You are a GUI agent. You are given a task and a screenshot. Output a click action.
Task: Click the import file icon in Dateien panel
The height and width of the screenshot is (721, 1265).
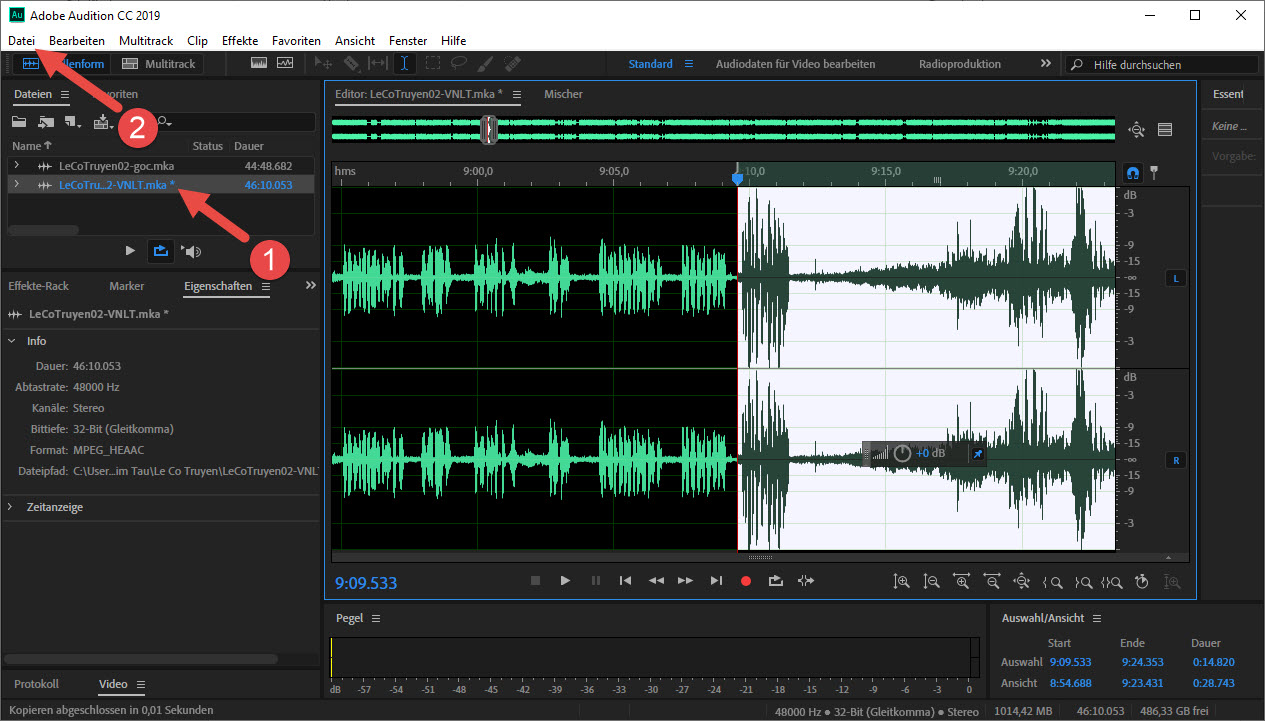pos(46,122)
